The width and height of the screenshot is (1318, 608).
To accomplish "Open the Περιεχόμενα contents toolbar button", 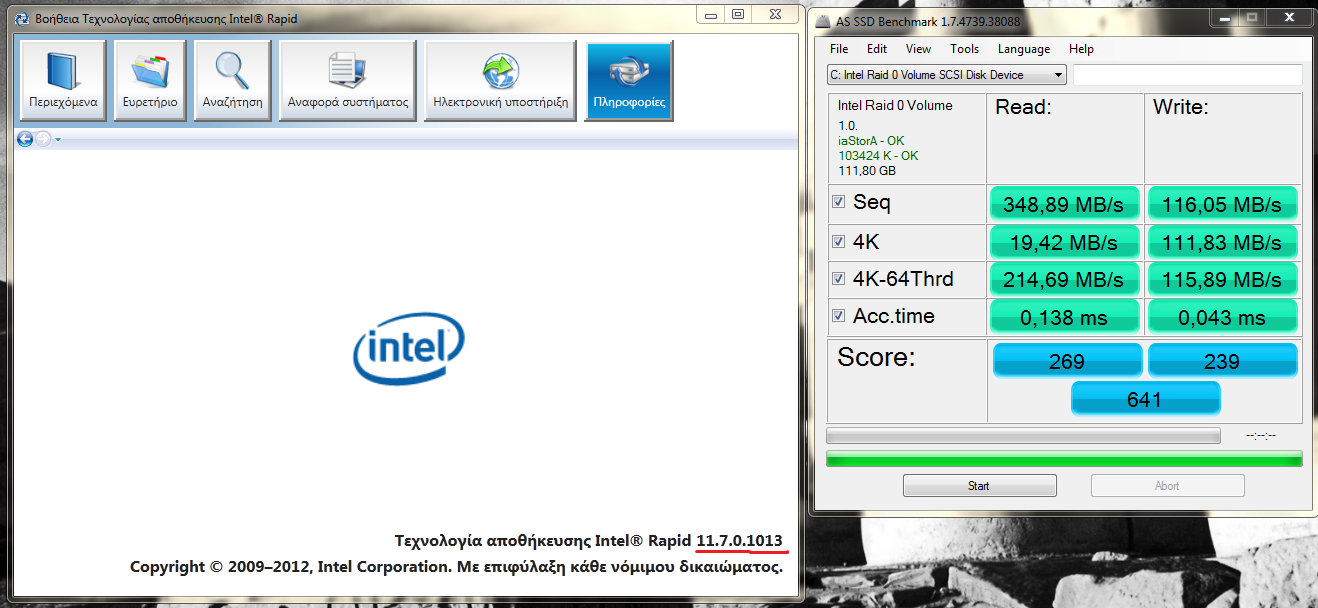I will pos(63,80).
